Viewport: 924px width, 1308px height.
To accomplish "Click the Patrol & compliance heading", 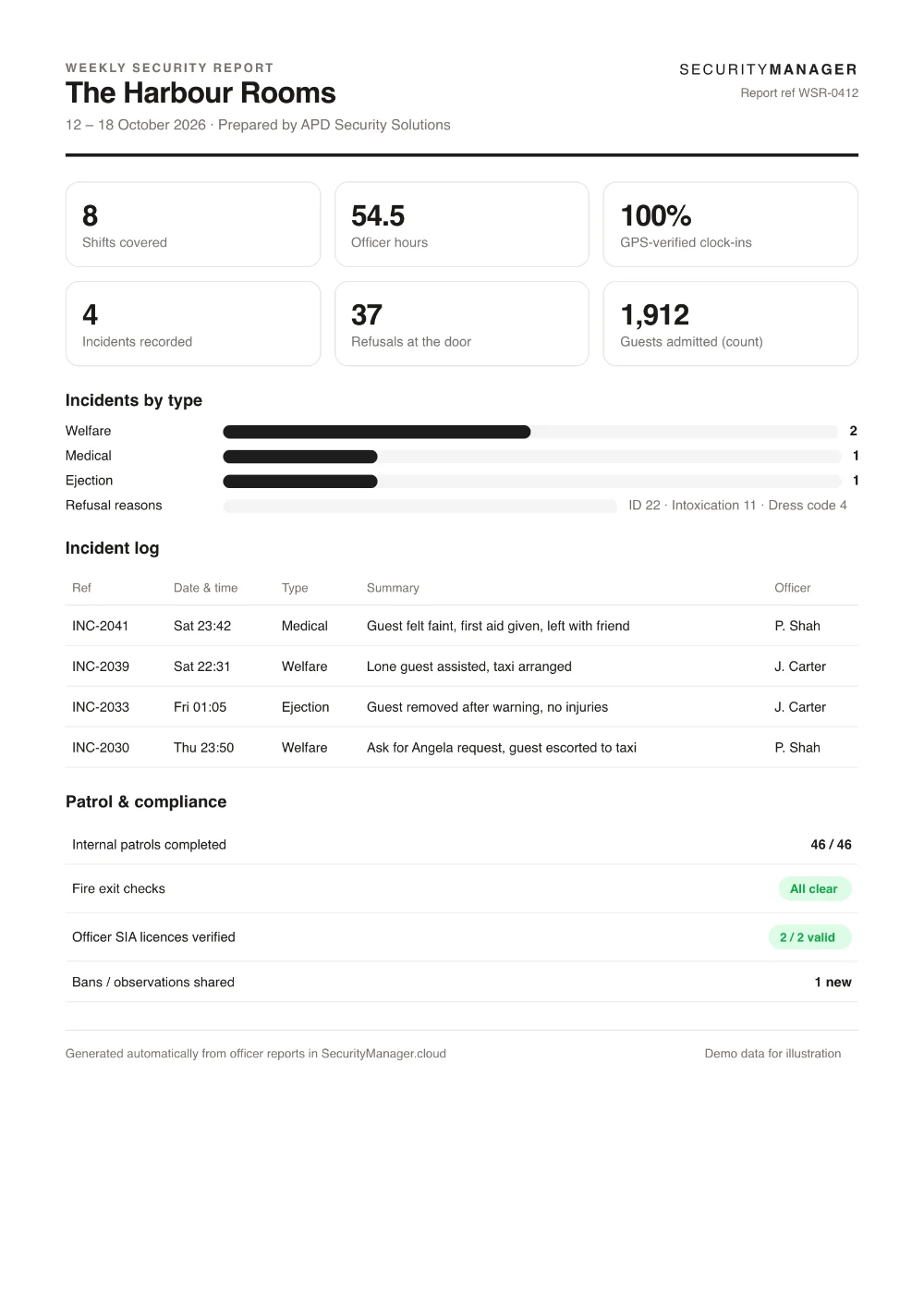I will click(146, 801).
